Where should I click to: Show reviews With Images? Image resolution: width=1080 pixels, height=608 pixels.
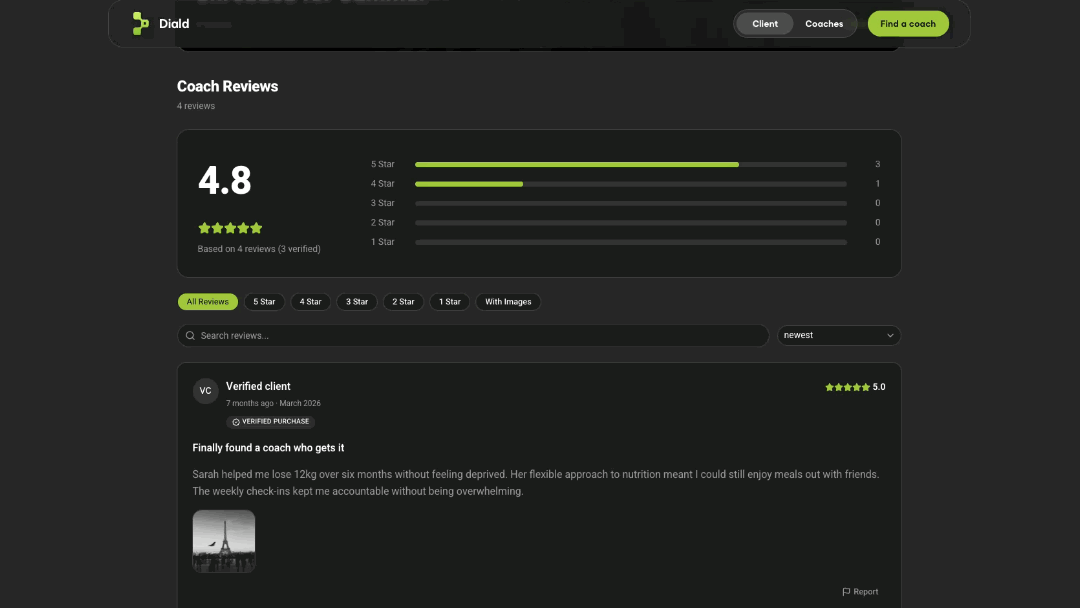coord(508,302)
